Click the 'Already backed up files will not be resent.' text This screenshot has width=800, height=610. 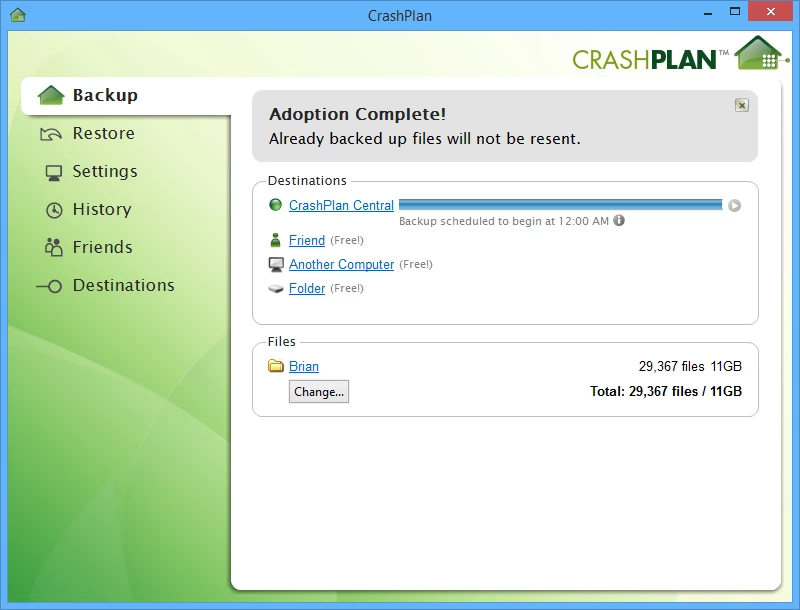pos(425,139)
